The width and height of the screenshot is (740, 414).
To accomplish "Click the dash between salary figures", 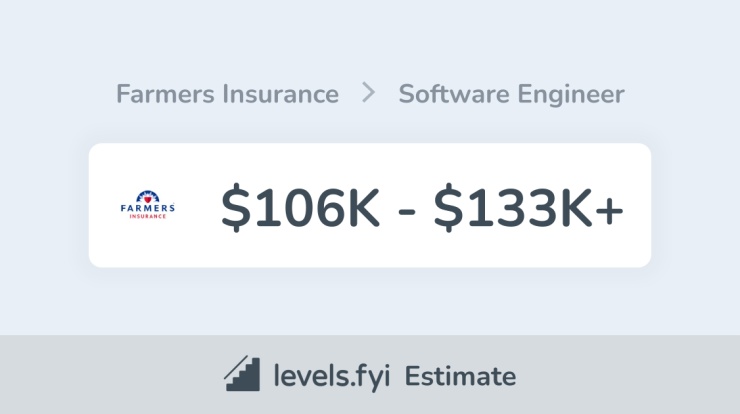I will (406, 211).
